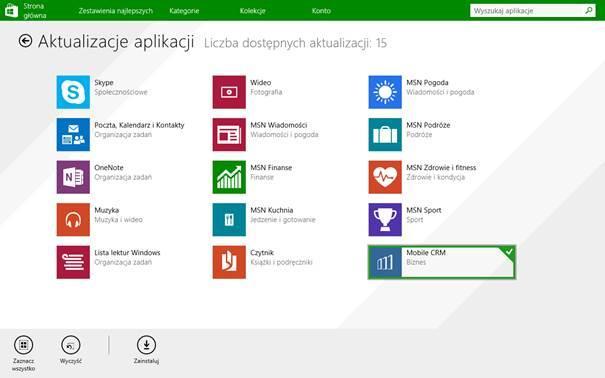Go back with the arrow button
Screen dimensions: 605x378
point(25,41)
